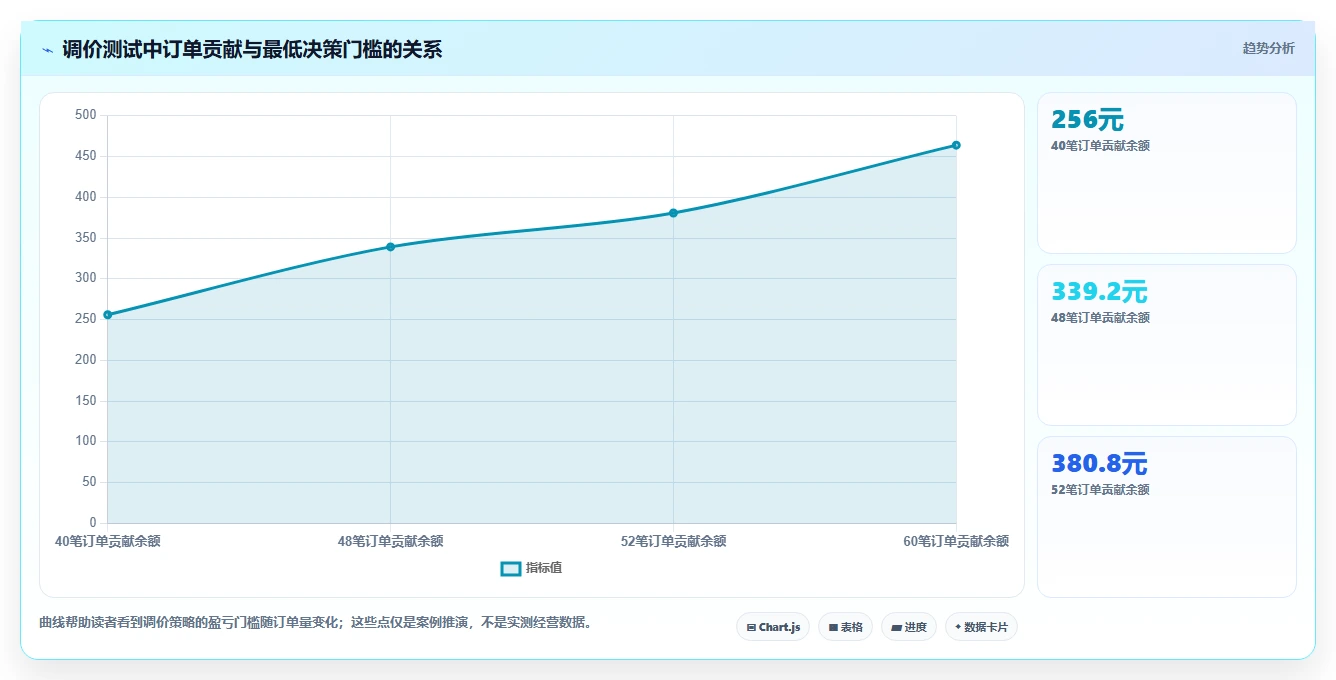Click the data point for 60笔订单贡献余额
Viewport: 1336px width, 680px height.
(956, 145)
